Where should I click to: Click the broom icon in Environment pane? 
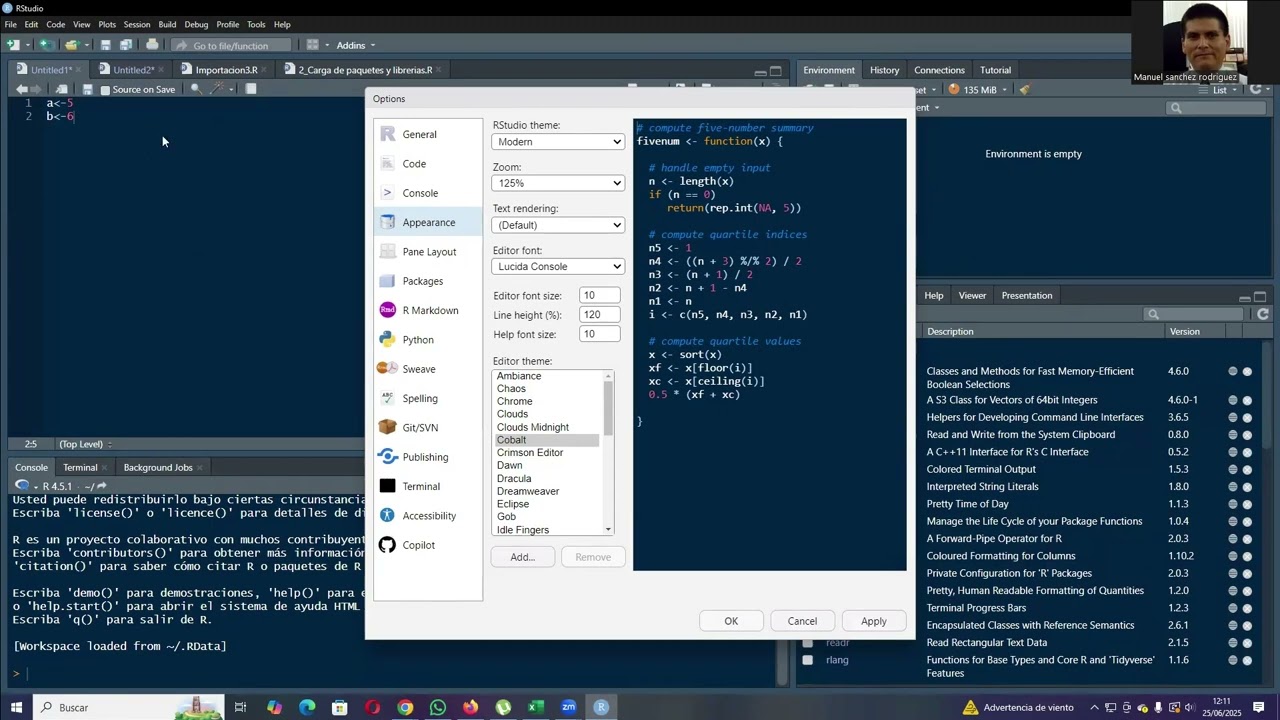[x=1024, y=89]
